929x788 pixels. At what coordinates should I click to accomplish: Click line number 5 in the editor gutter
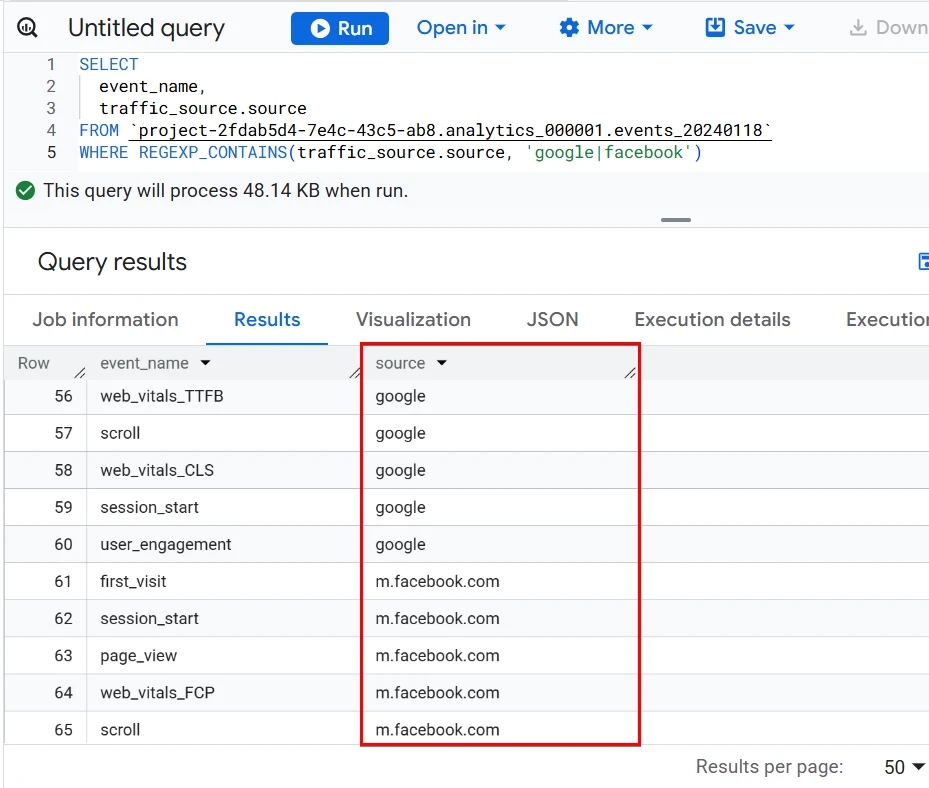pyautogui.click(x=52, y=153)
